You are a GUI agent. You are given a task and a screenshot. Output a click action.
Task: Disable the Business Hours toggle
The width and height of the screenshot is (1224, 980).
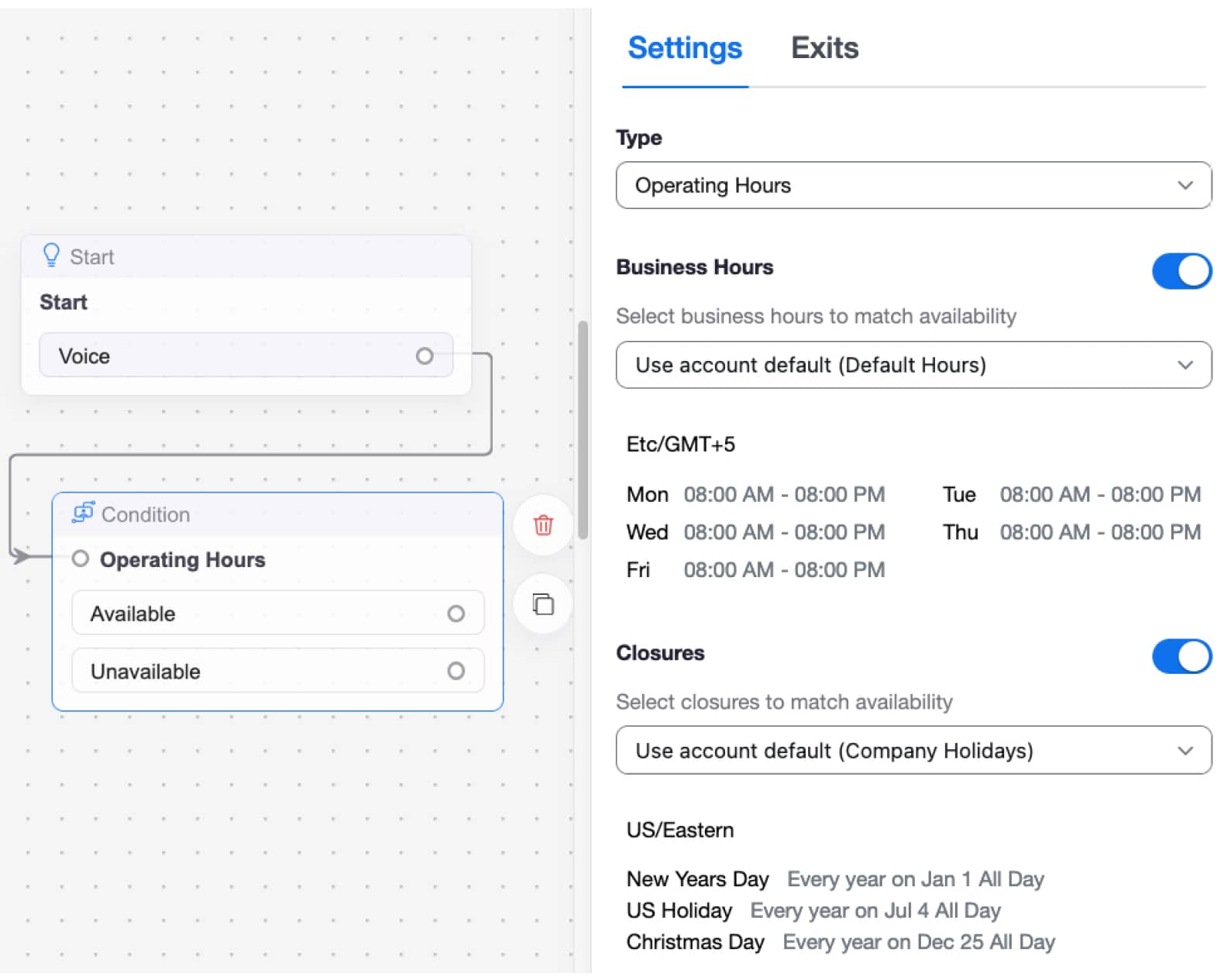pyautogui.click(x=1181, y=271)
